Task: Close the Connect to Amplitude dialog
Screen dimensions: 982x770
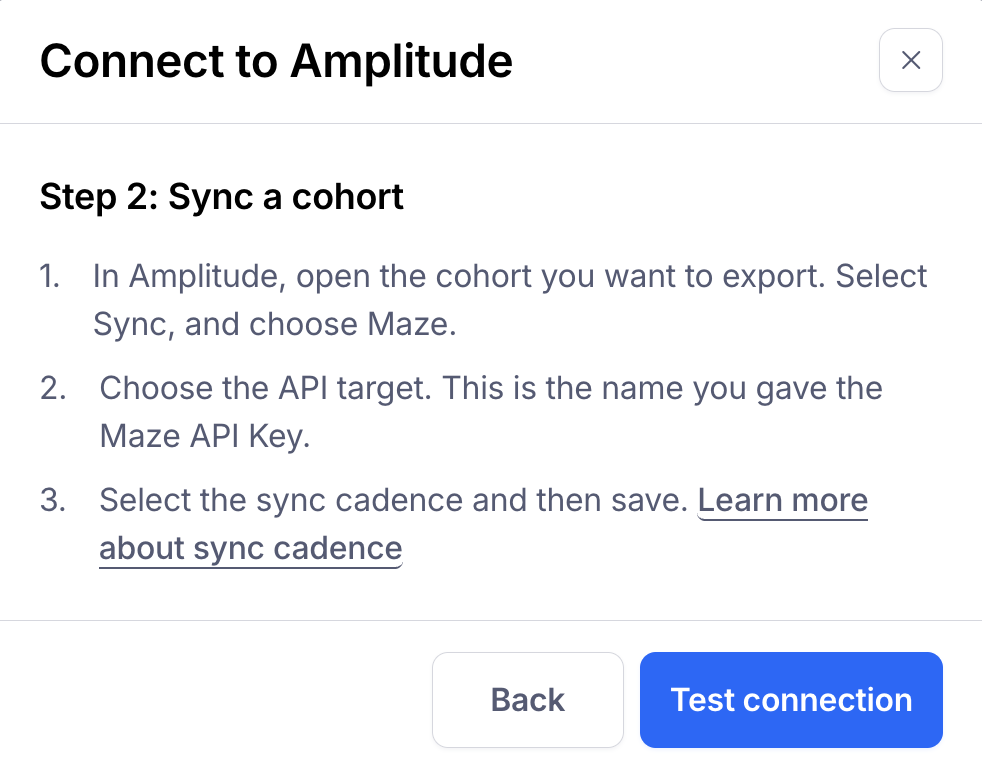Action: click(910, 61)
